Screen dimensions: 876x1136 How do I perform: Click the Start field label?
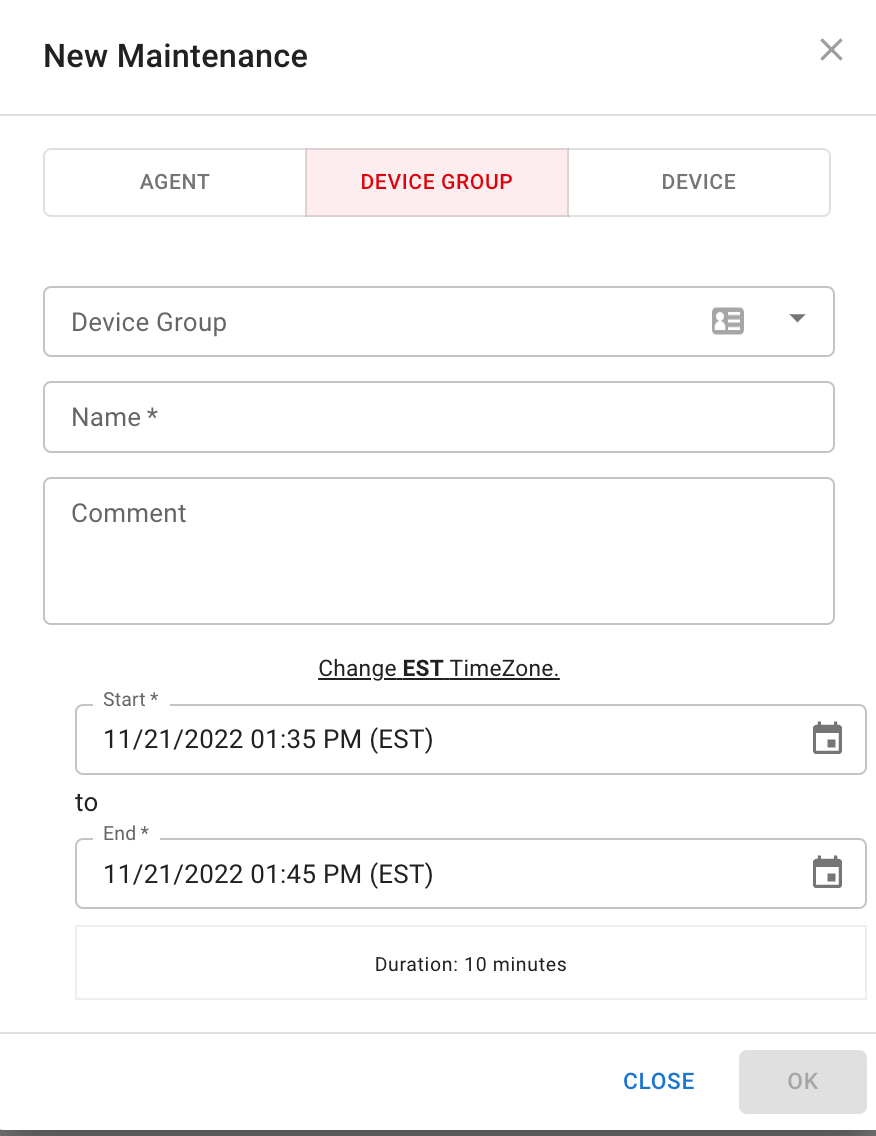[x=130, y=699]
